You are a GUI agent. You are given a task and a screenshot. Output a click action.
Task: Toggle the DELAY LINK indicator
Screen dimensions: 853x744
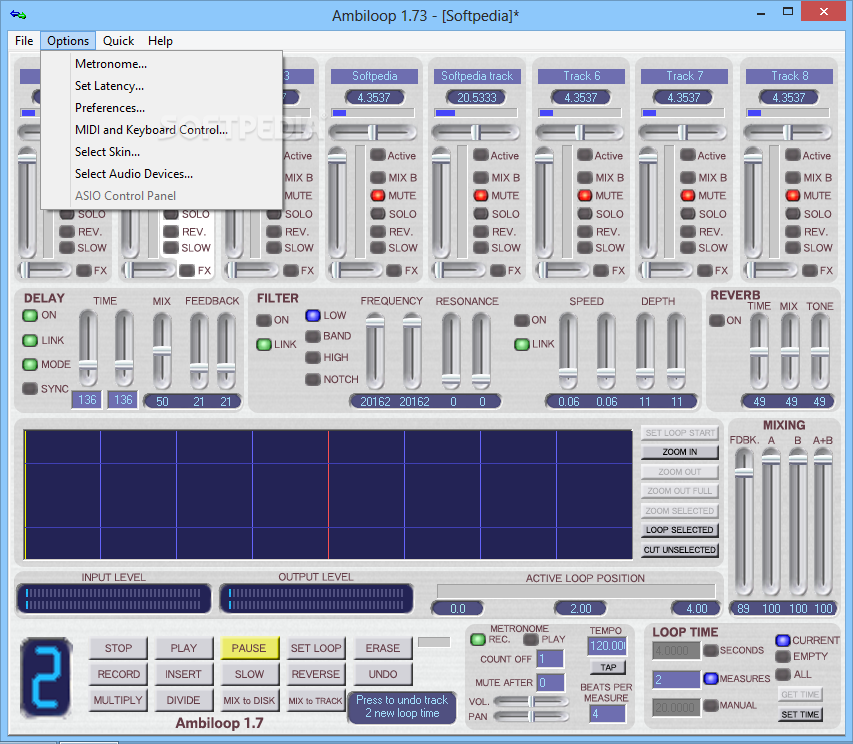click(x=30, y=340)
